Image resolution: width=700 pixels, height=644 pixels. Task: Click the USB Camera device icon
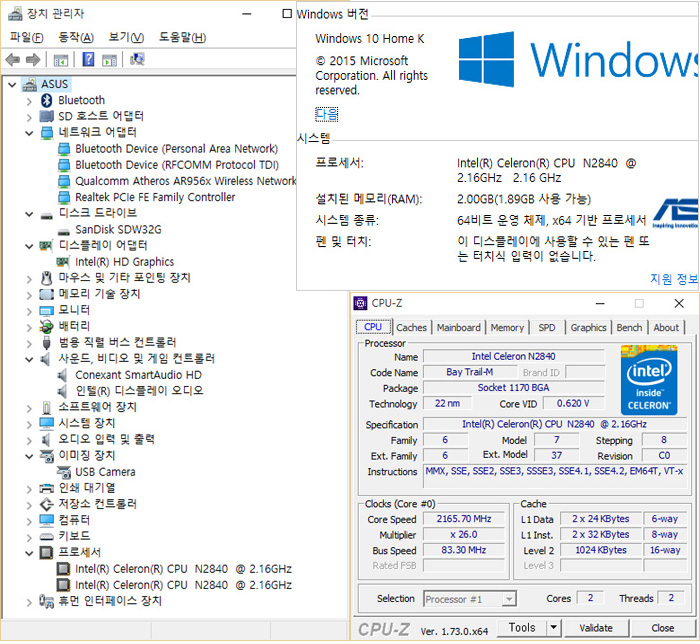pos(64,472)
